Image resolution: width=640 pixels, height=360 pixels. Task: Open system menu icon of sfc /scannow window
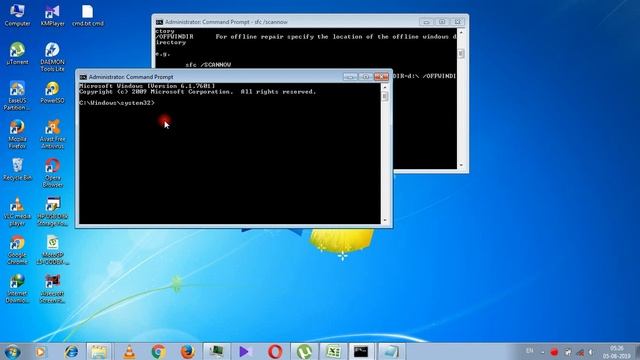pyautogui.click(x=160, y=22)
